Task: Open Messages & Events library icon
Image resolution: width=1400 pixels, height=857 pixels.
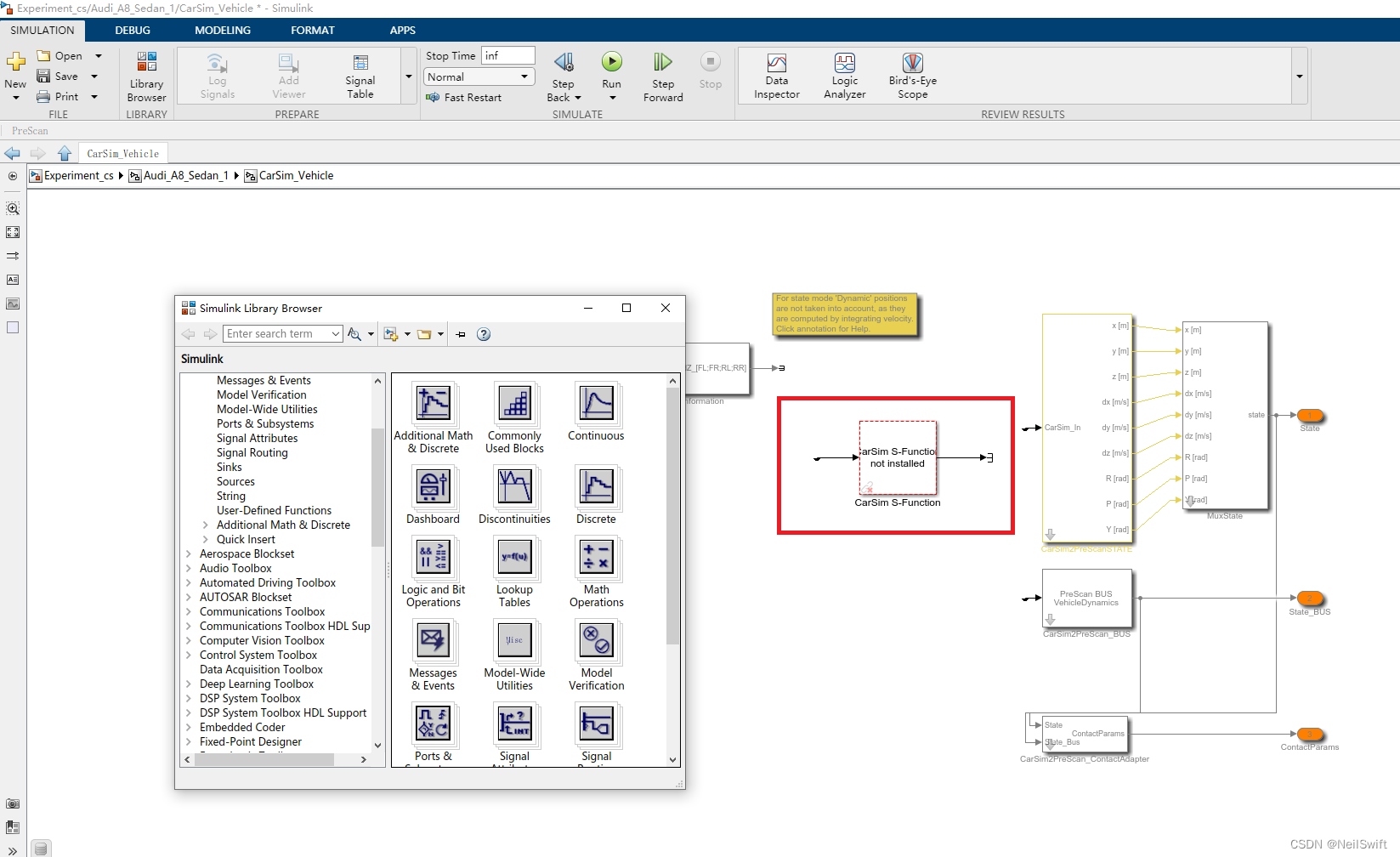Action: click(x=434, y=640)
